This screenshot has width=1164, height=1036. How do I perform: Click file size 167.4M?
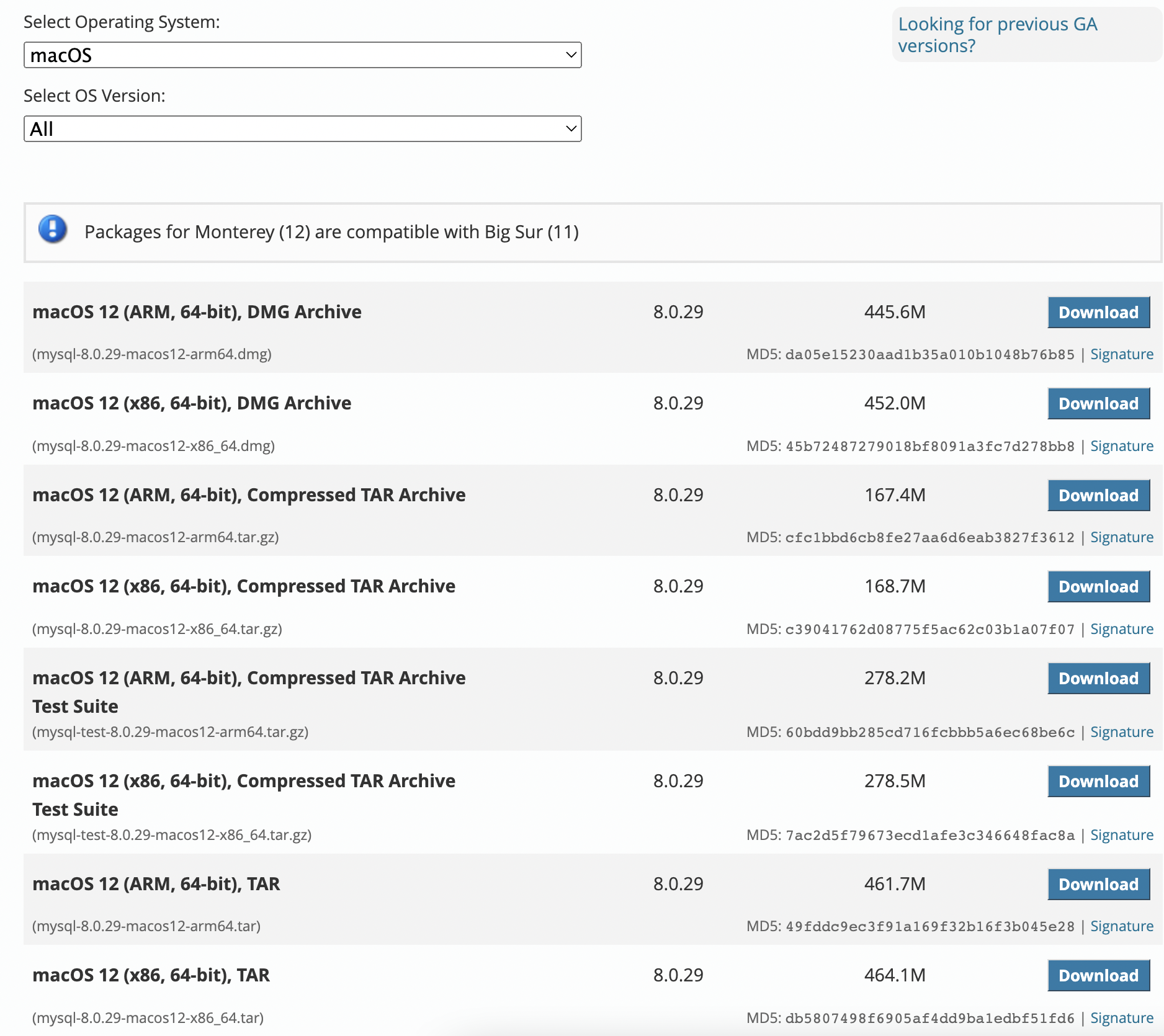[895, 495]
